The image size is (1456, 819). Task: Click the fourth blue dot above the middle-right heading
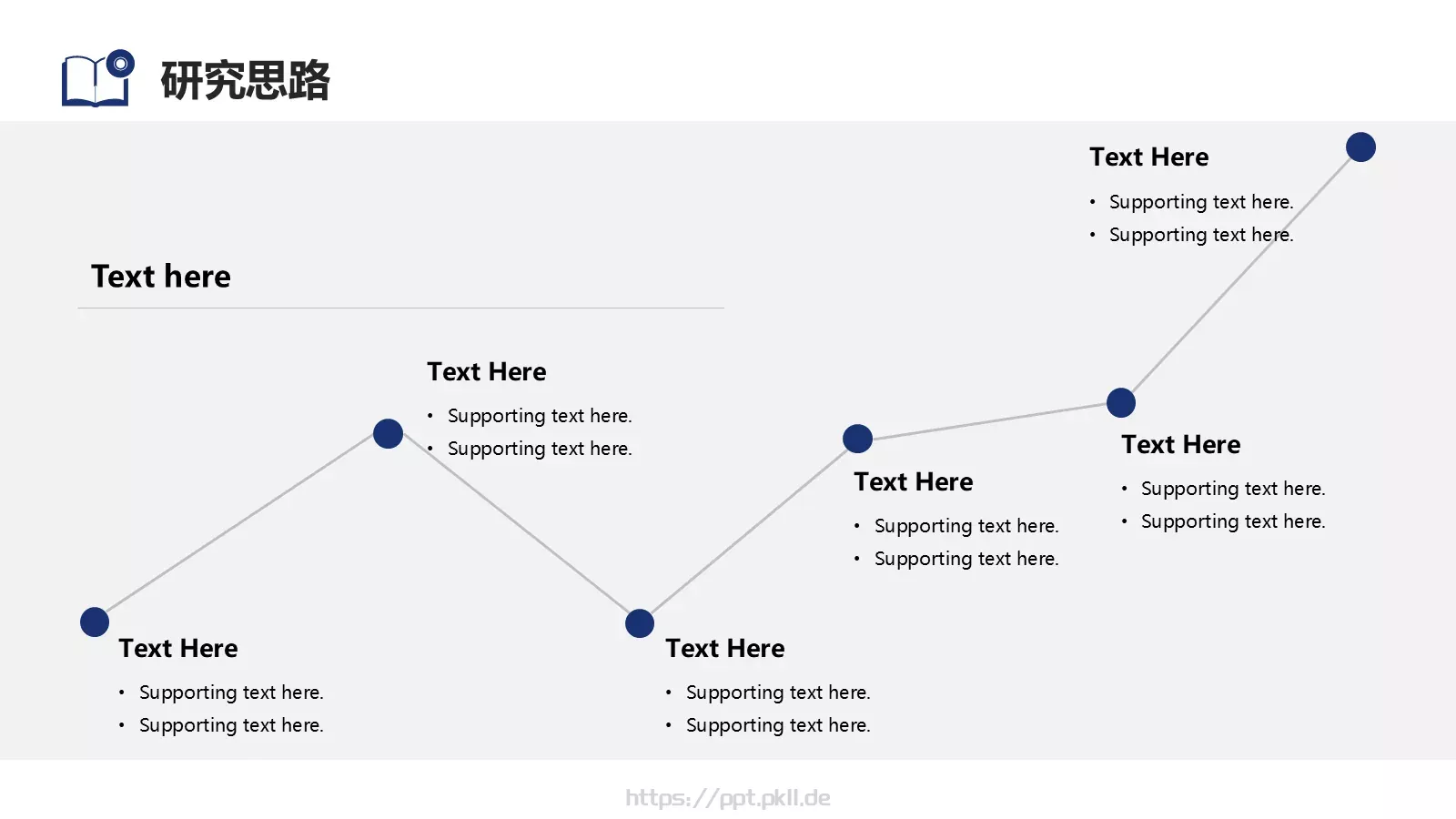coord(857,439)
